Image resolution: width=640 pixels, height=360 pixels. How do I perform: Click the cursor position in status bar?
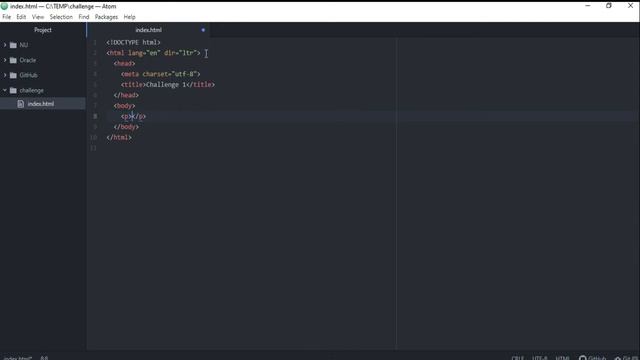(x=44, y=358)
